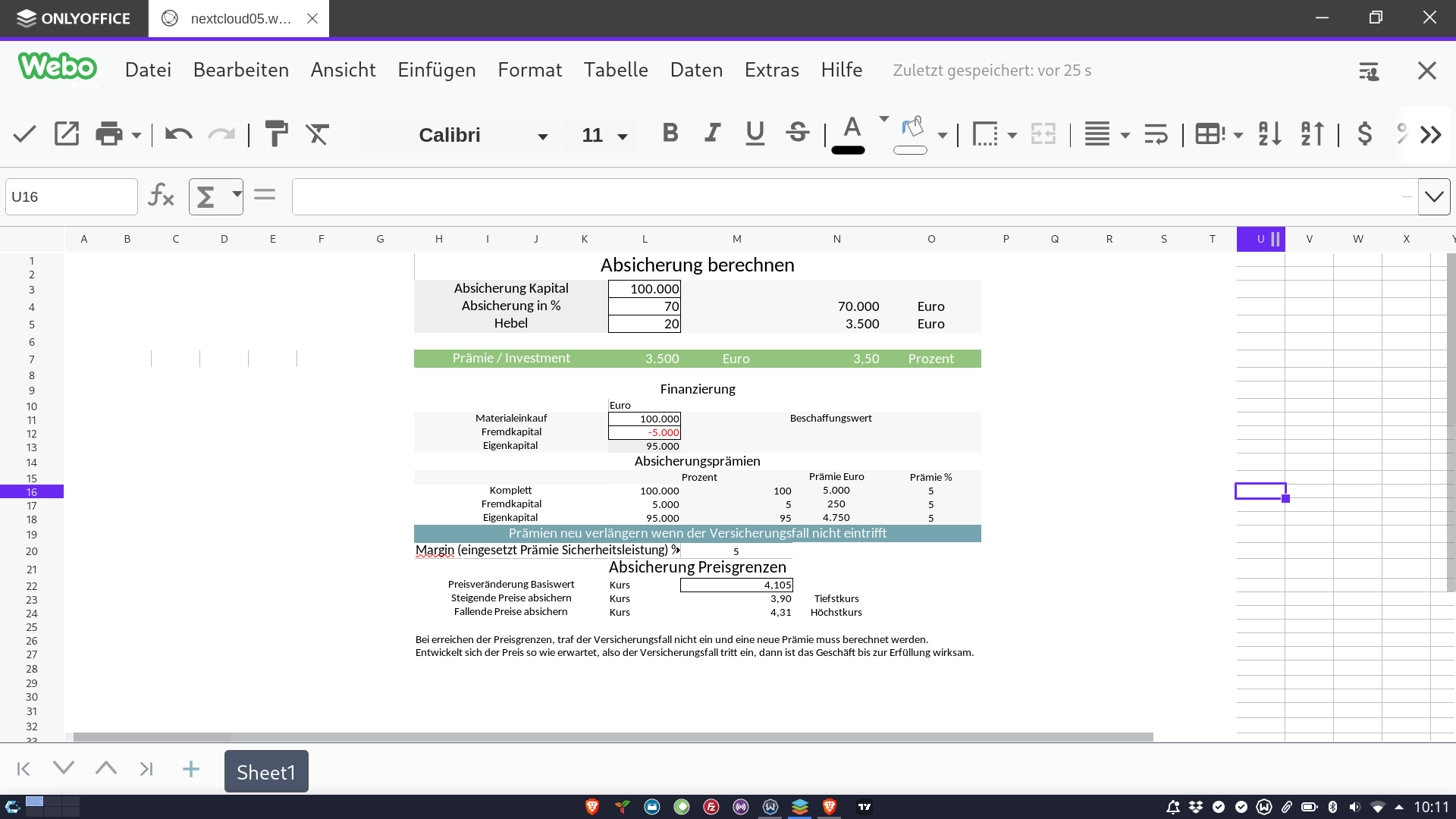The image size is (1456, 819).
Task: Click the black font color swatch
Action: [848, 150]
